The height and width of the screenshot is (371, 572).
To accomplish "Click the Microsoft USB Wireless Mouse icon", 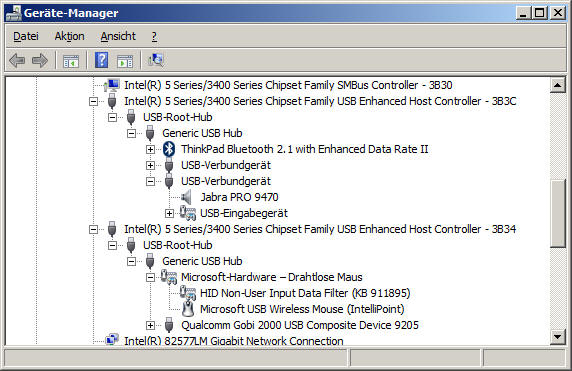I will coord(188,309).
